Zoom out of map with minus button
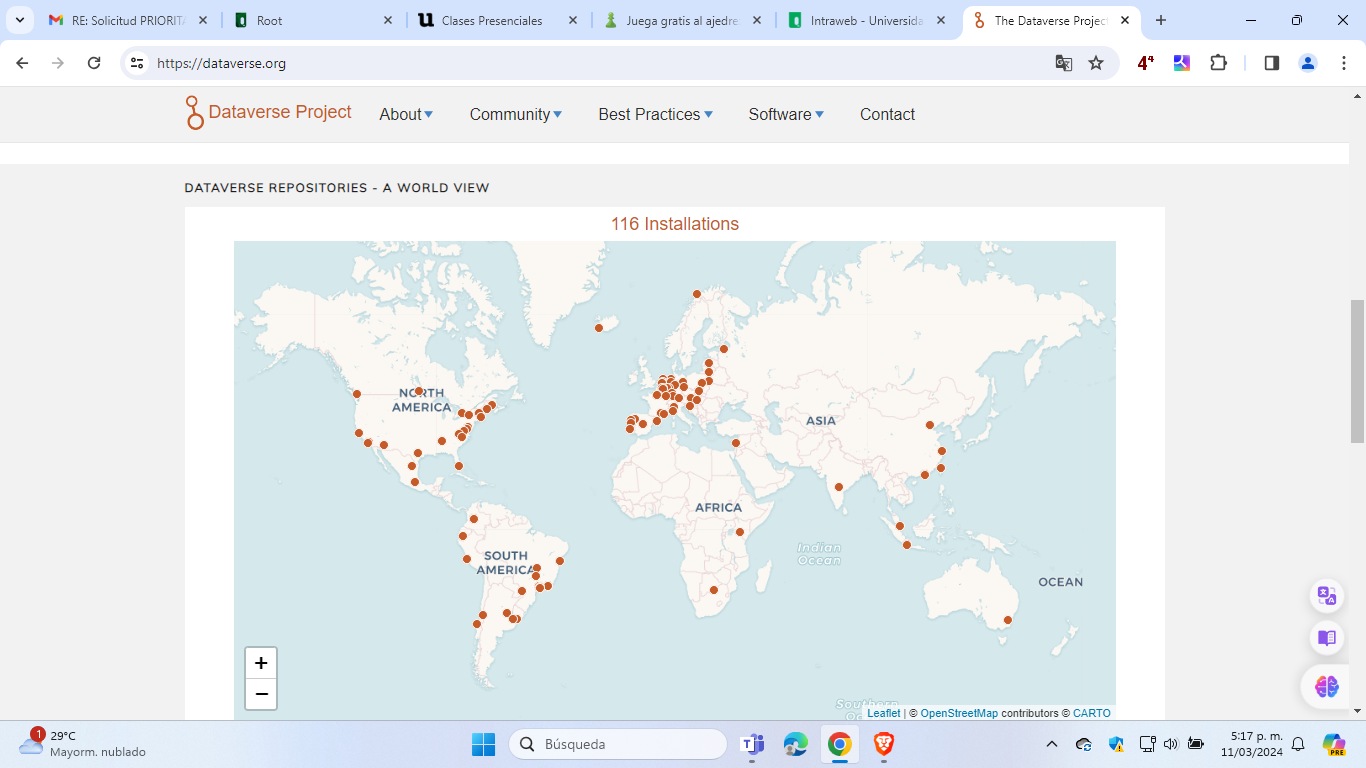This screenshot has height=768, width=1366. click(261, 694)
